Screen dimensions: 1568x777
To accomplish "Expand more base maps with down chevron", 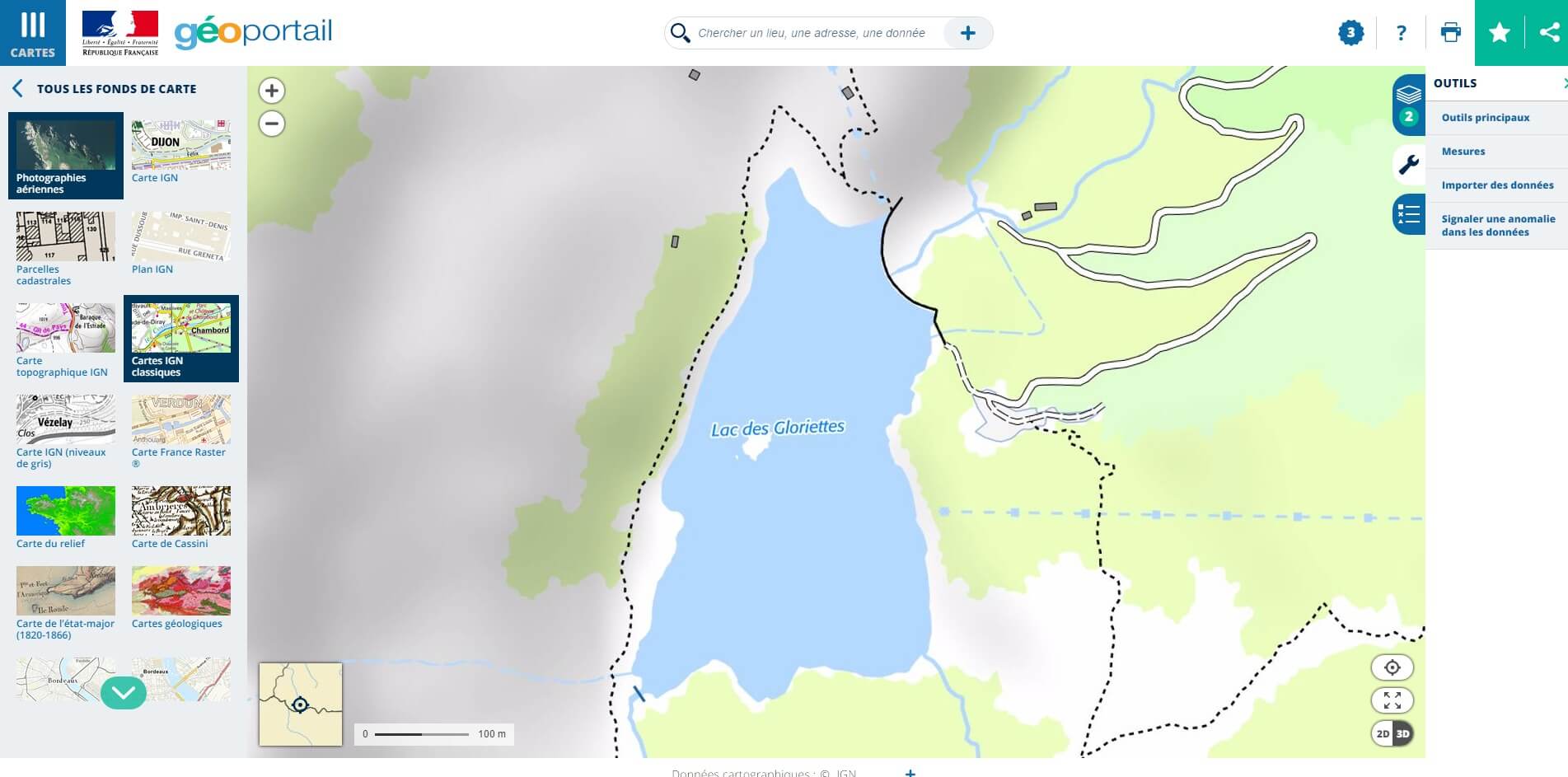I will click(124, 693).
